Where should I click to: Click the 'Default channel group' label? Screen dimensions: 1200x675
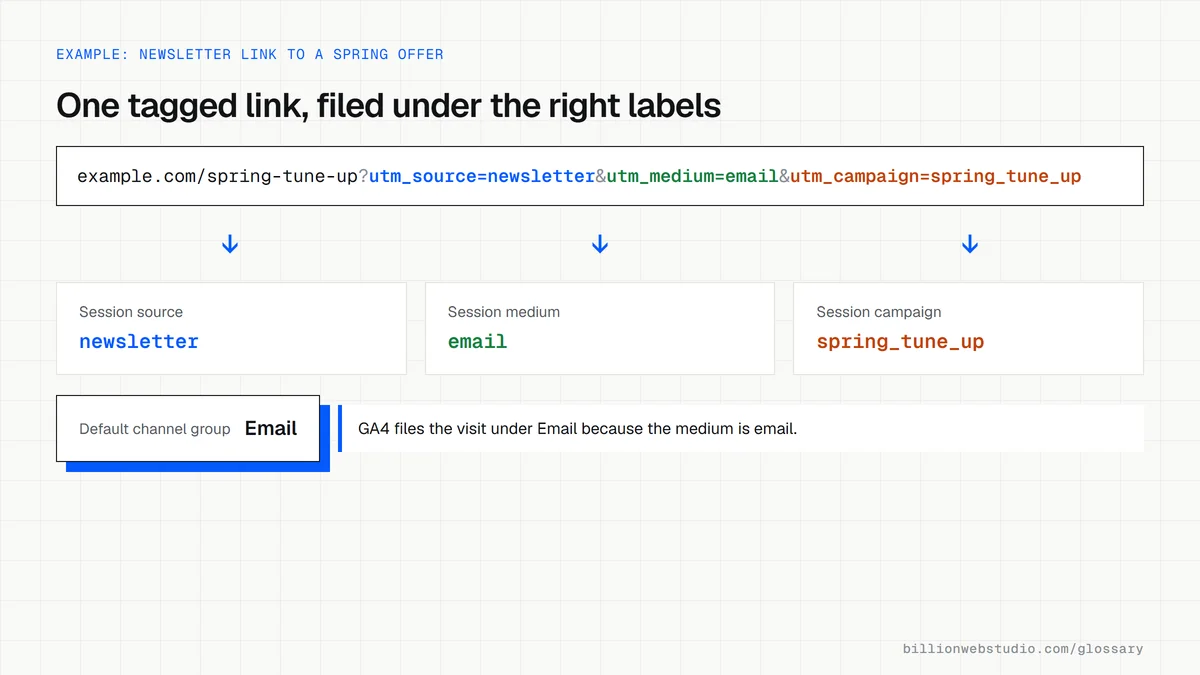pyautogui.click(x=155, y=429)
